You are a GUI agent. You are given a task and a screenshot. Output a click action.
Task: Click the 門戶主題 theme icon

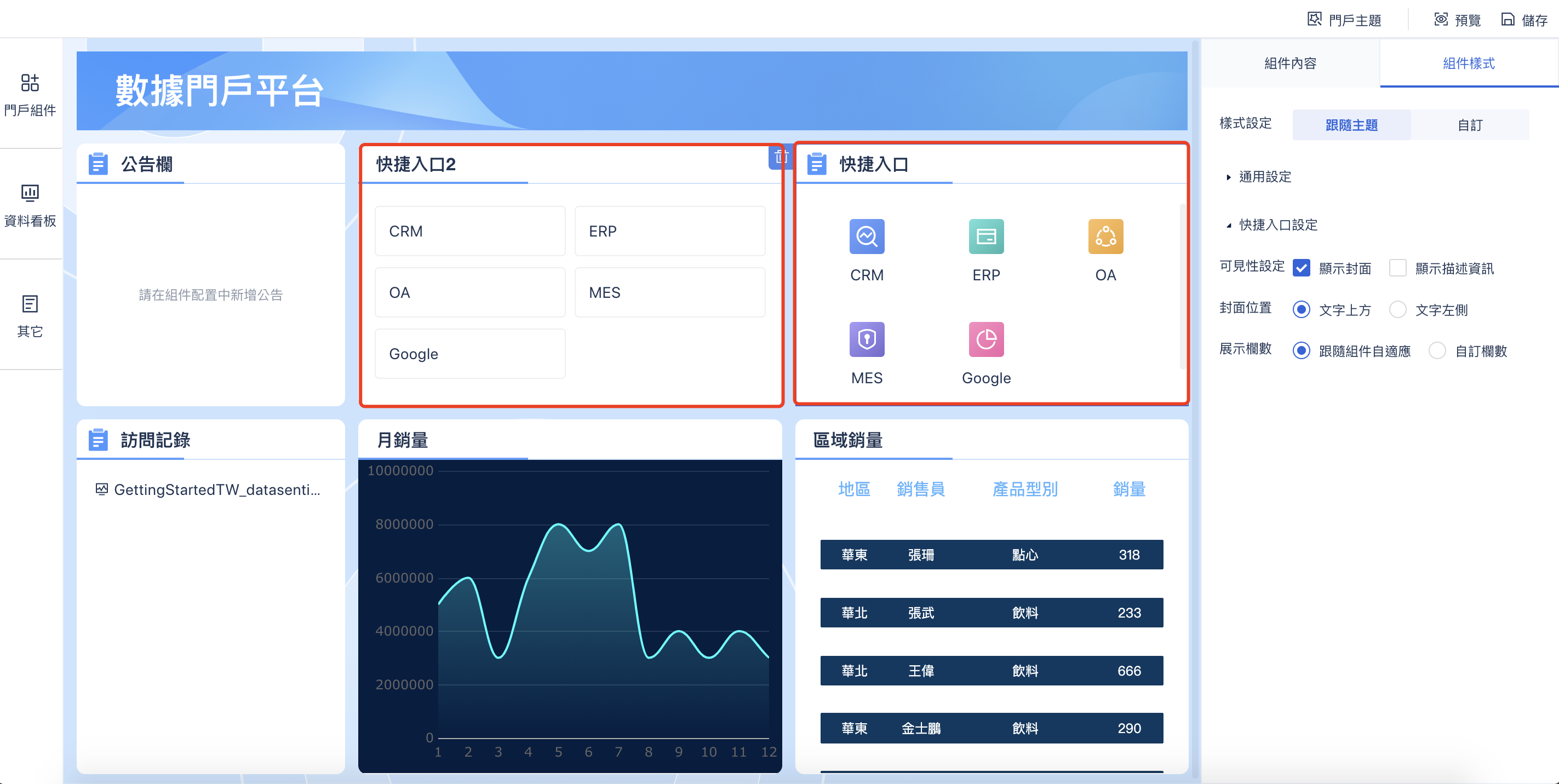(x=1314, y=19)
